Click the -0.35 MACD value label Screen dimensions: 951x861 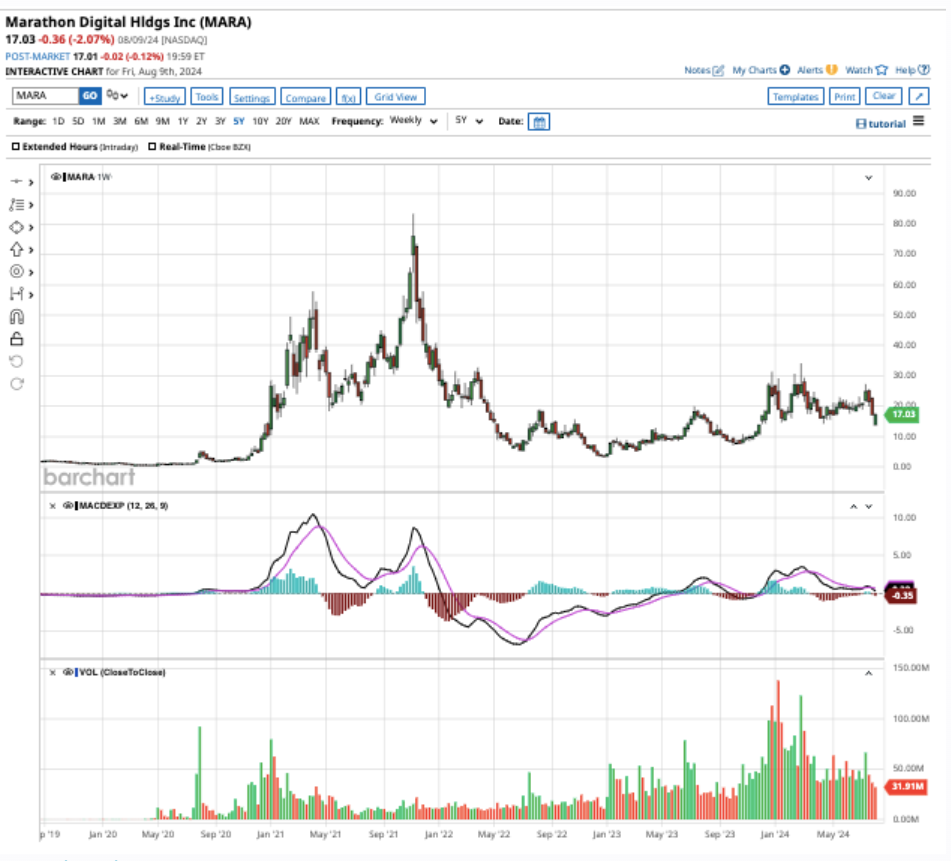tap(902, 595)
